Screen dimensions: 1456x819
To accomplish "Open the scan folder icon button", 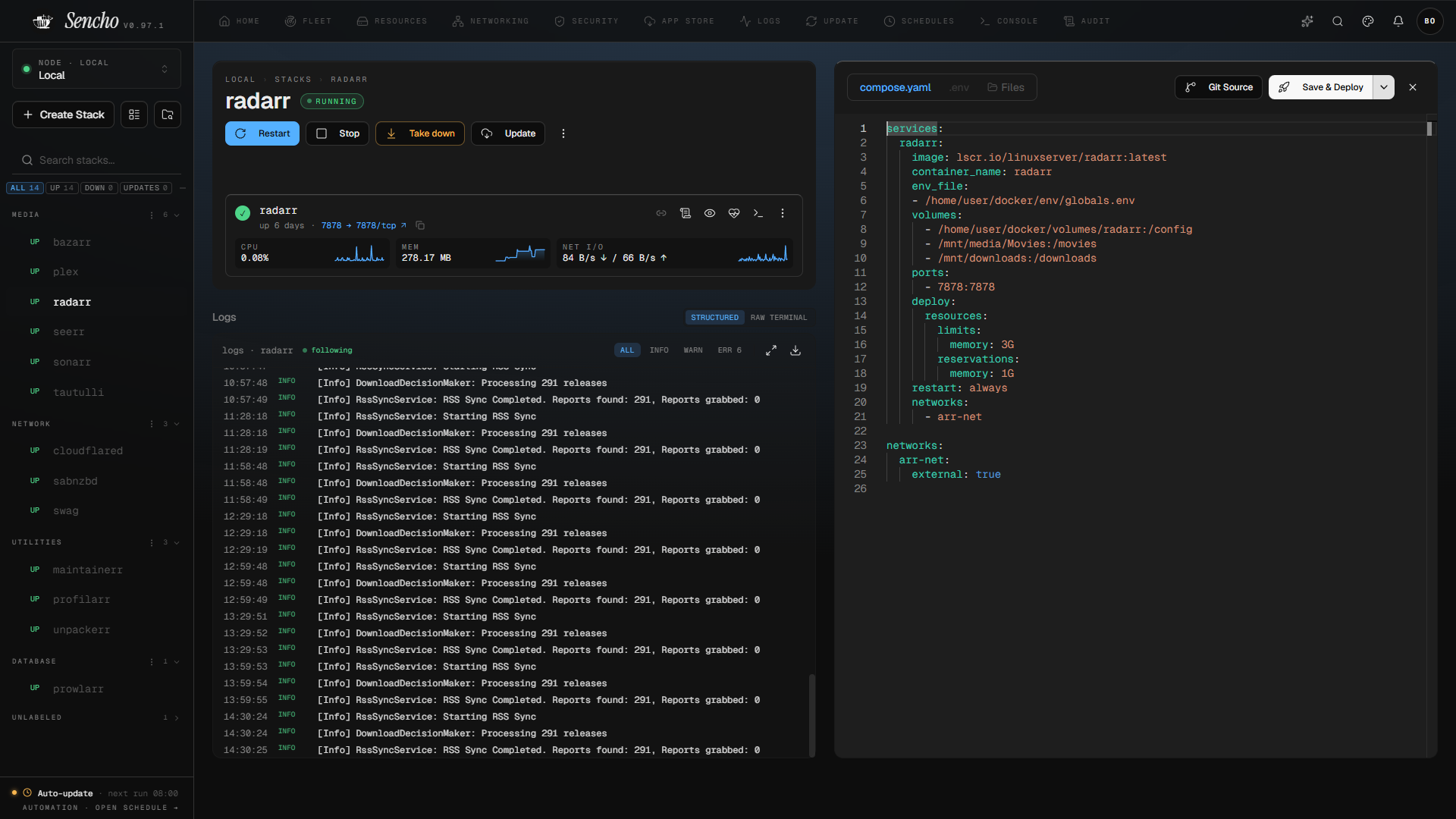I will (168, 115).
